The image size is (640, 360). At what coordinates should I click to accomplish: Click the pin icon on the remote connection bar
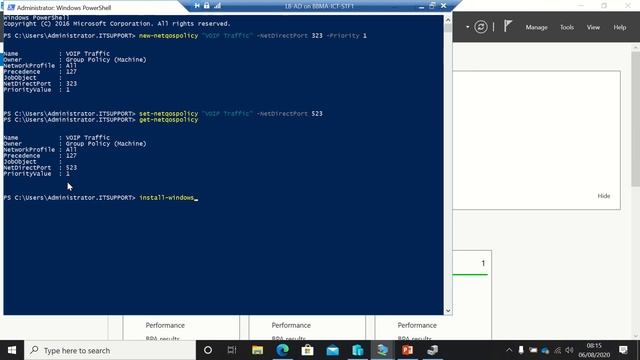tap(197, 6)
